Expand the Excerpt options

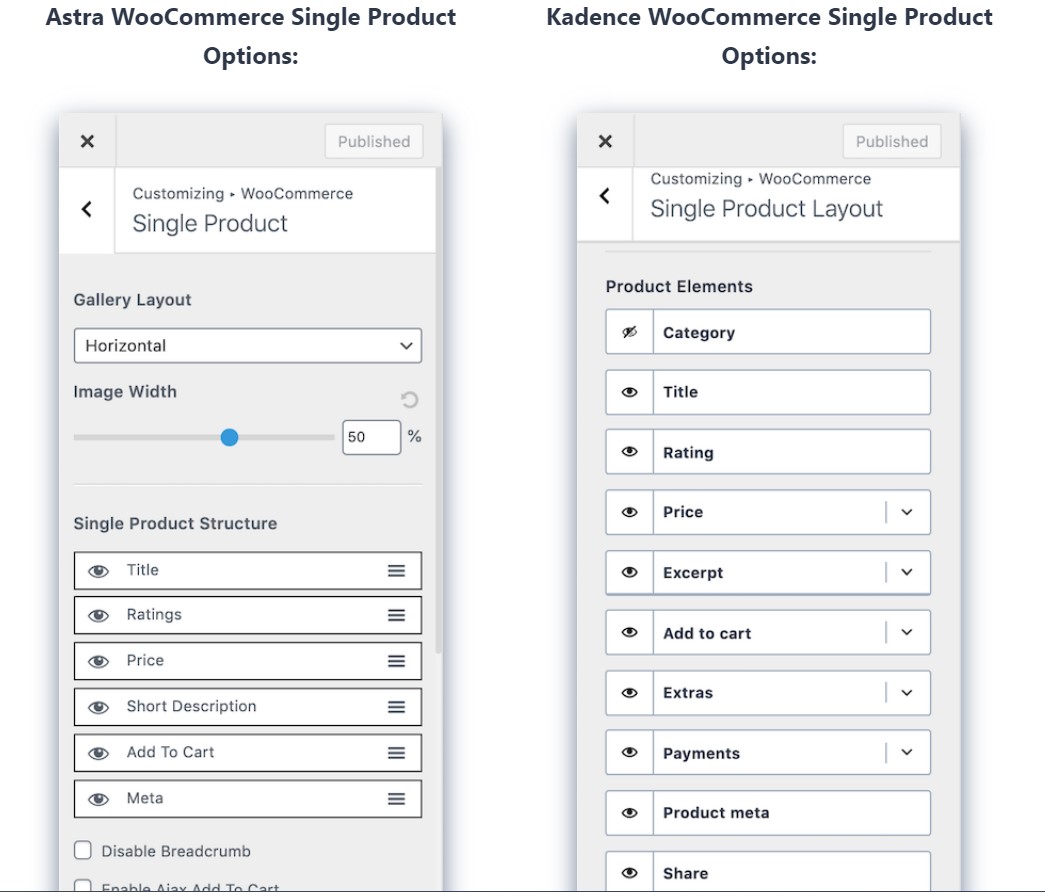(907, 572)
